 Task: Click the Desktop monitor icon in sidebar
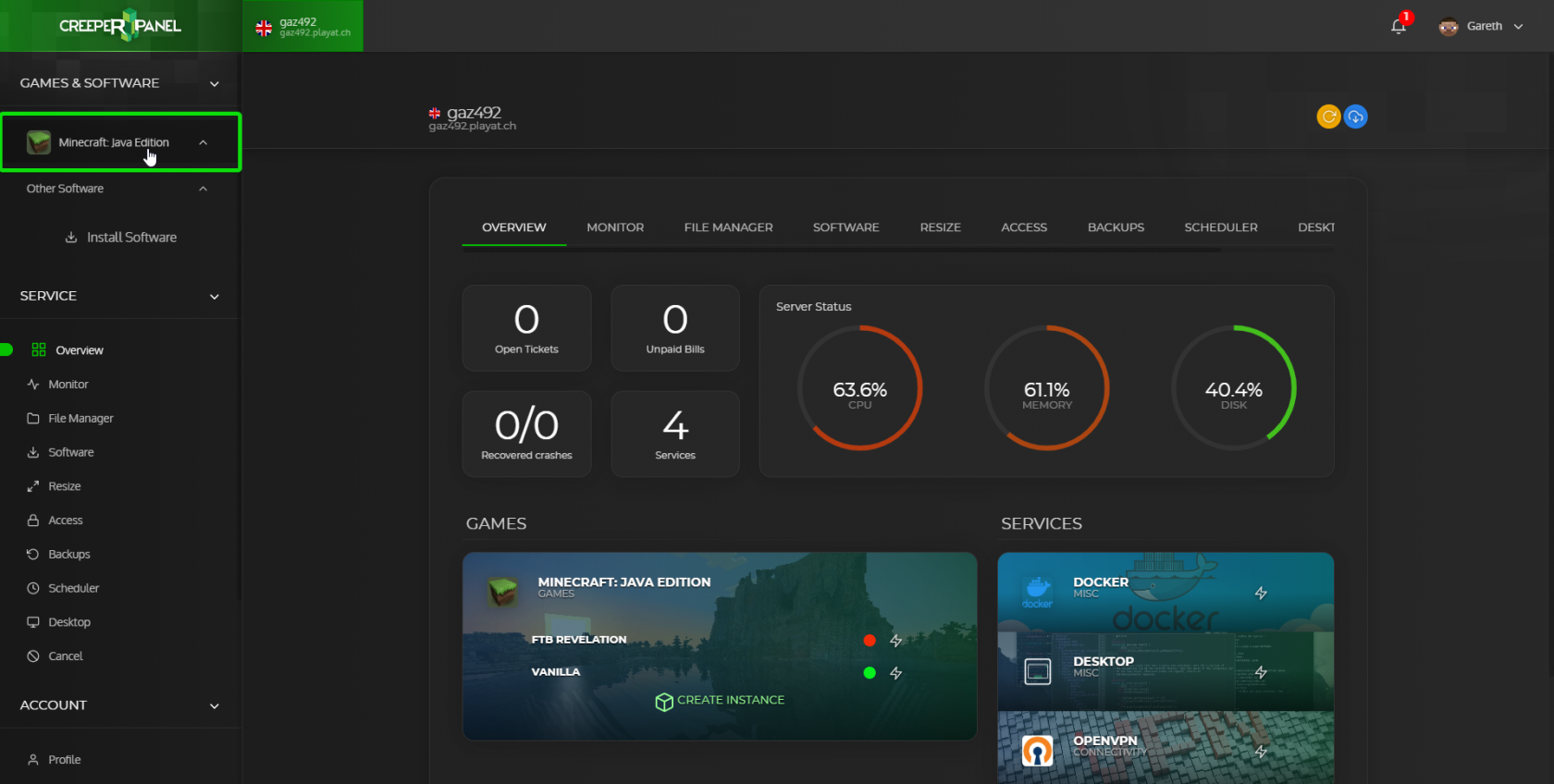33,622
